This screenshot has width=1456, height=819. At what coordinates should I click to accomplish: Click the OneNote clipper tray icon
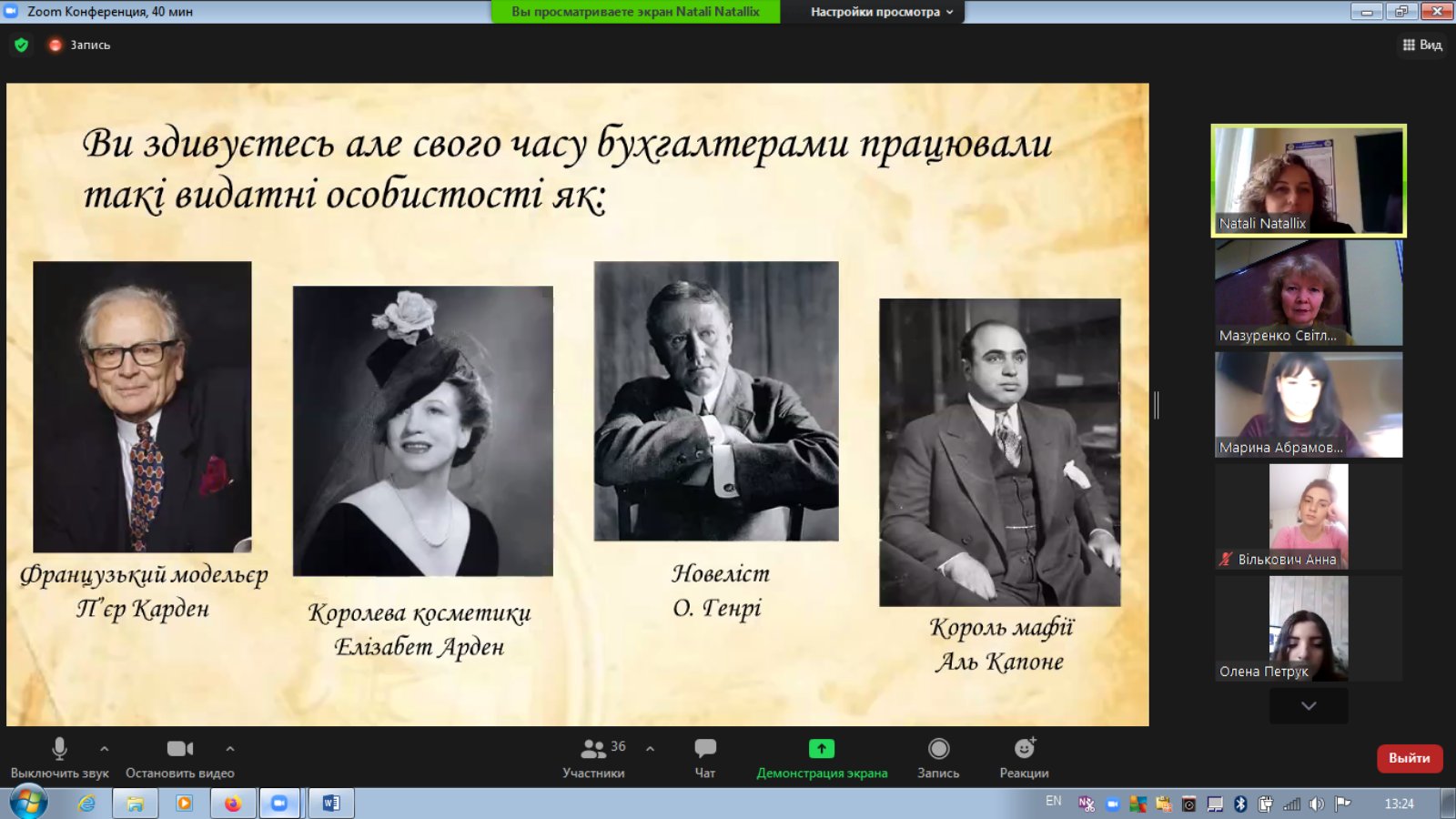[1086, 804]
